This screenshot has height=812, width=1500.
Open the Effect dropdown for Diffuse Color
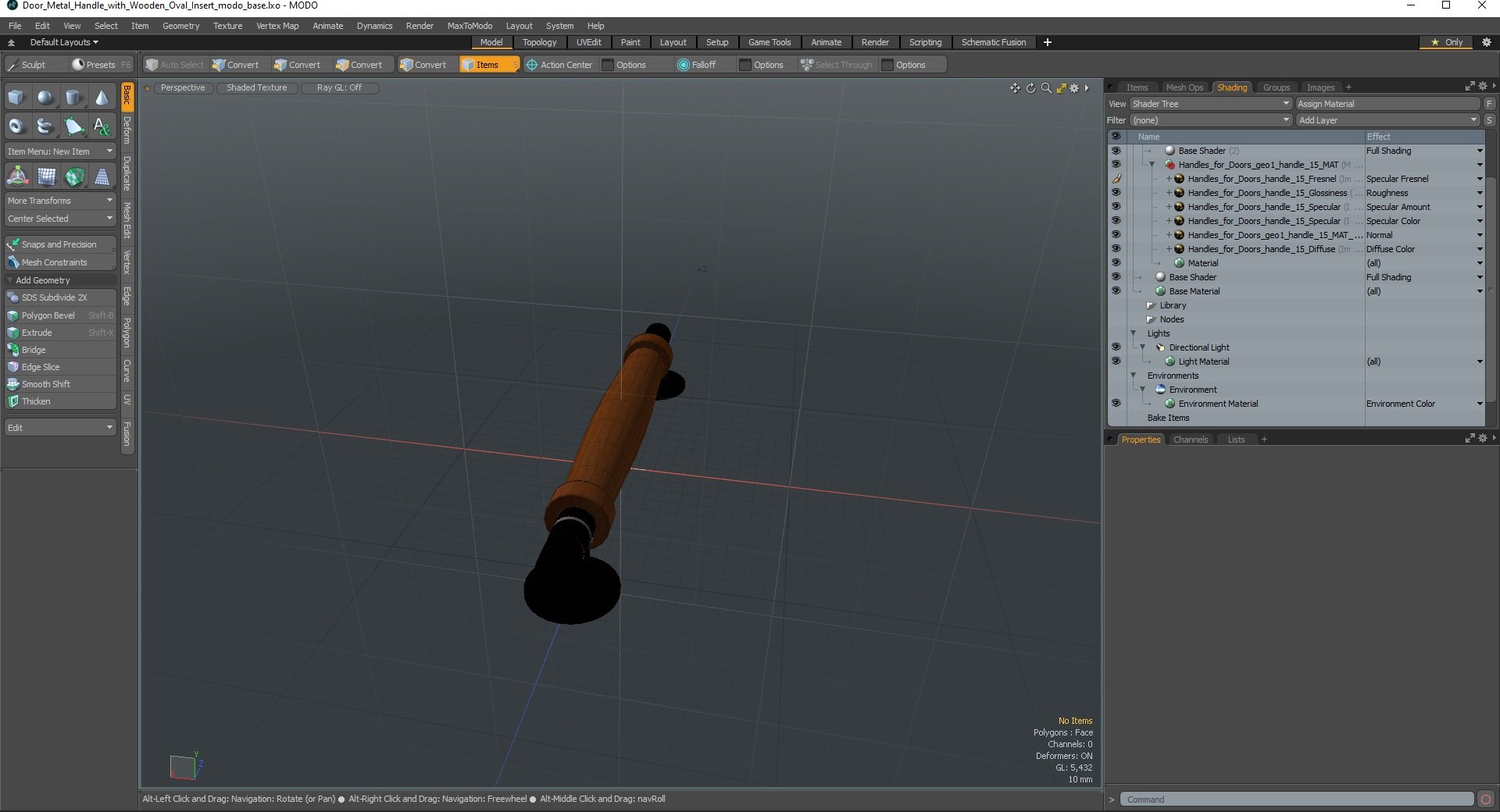pos(1479,249)
